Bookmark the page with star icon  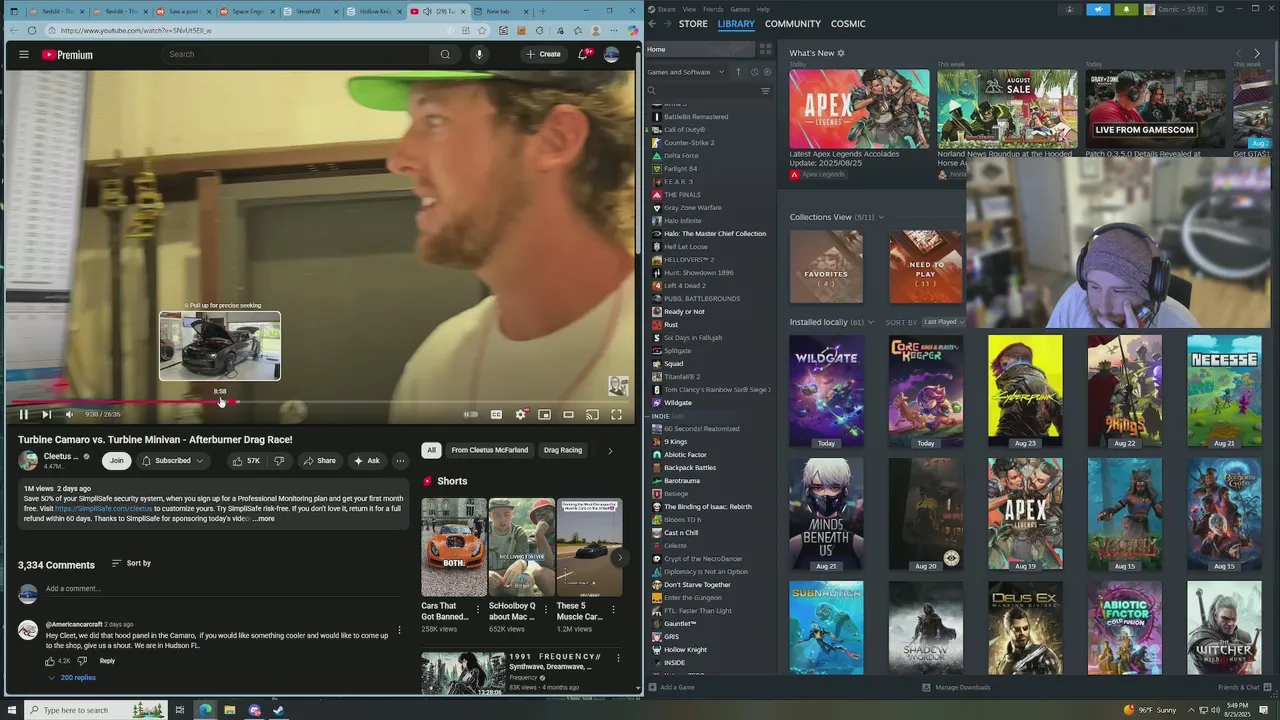tap(482, 30)
